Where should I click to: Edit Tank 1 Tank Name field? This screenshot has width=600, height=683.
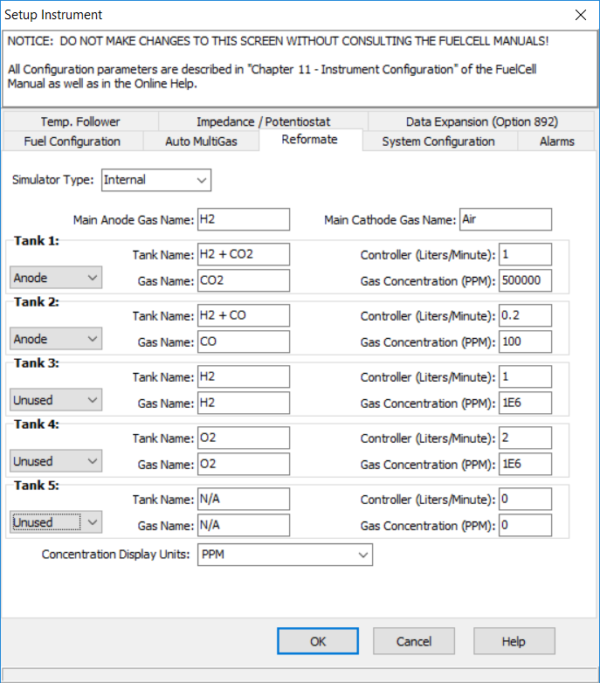pyautogui.click(x=244, y=254)
